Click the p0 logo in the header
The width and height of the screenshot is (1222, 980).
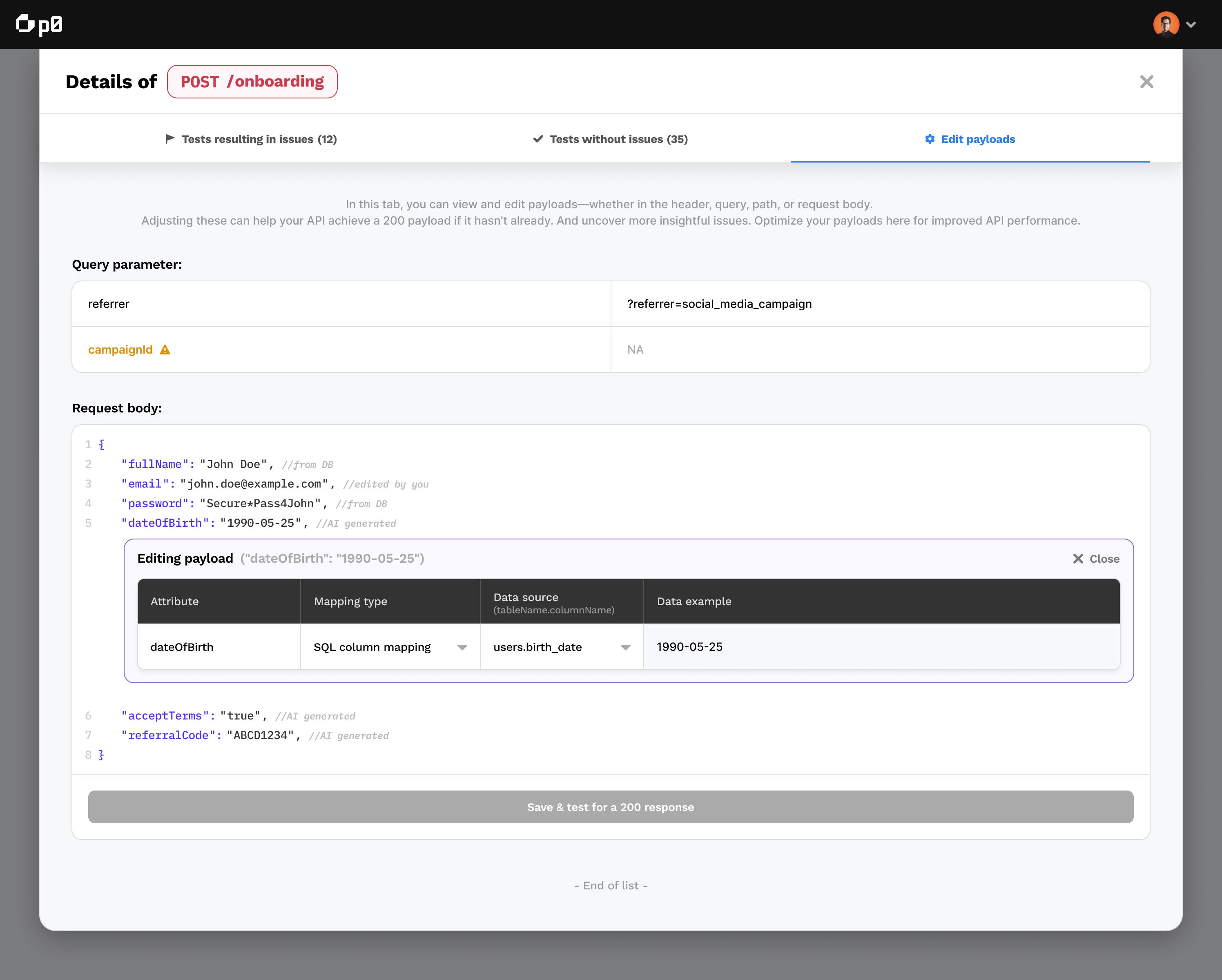(x=39, y=24)
